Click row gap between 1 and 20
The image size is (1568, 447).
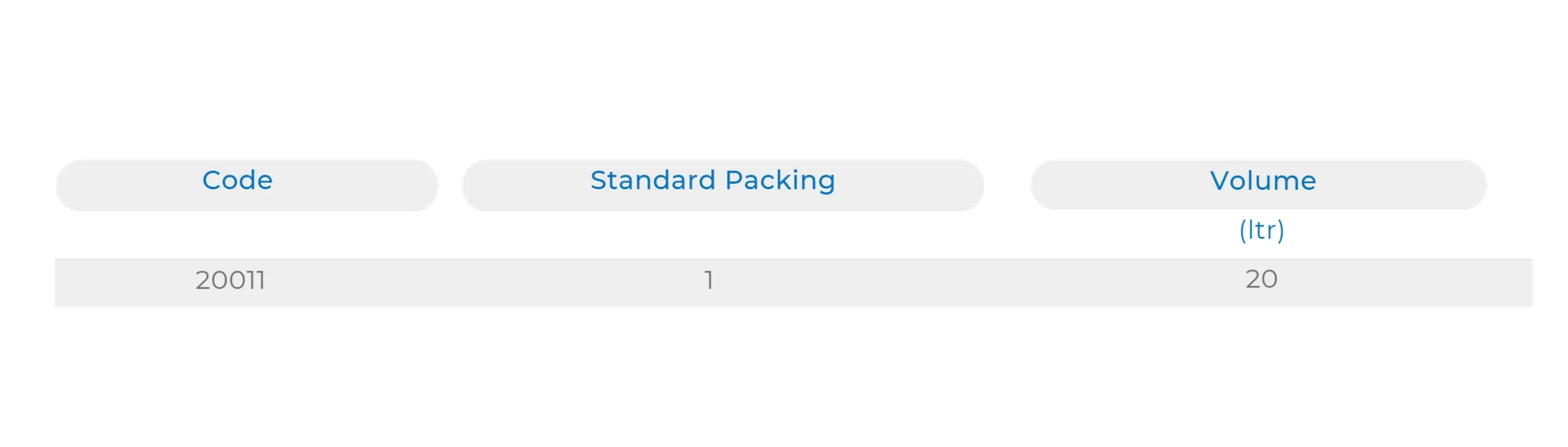coord(980,282)
